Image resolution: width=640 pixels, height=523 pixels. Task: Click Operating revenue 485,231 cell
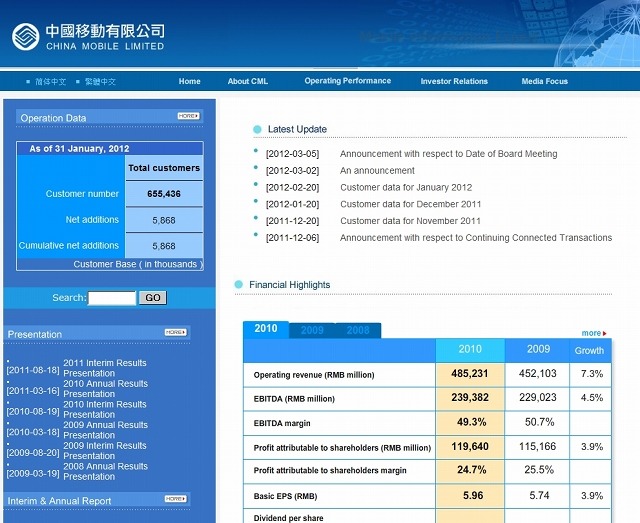(x=470, y=374)
